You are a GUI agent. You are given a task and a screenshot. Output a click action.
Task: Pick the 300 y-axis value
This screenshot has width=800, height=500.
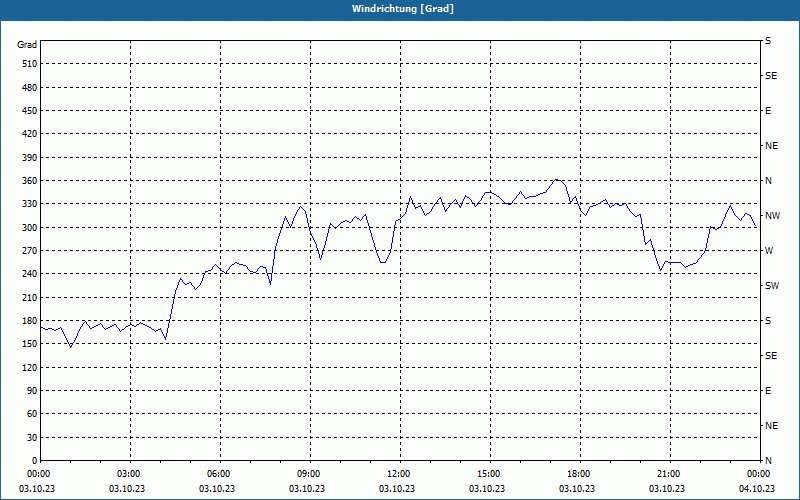pos(30,228)
